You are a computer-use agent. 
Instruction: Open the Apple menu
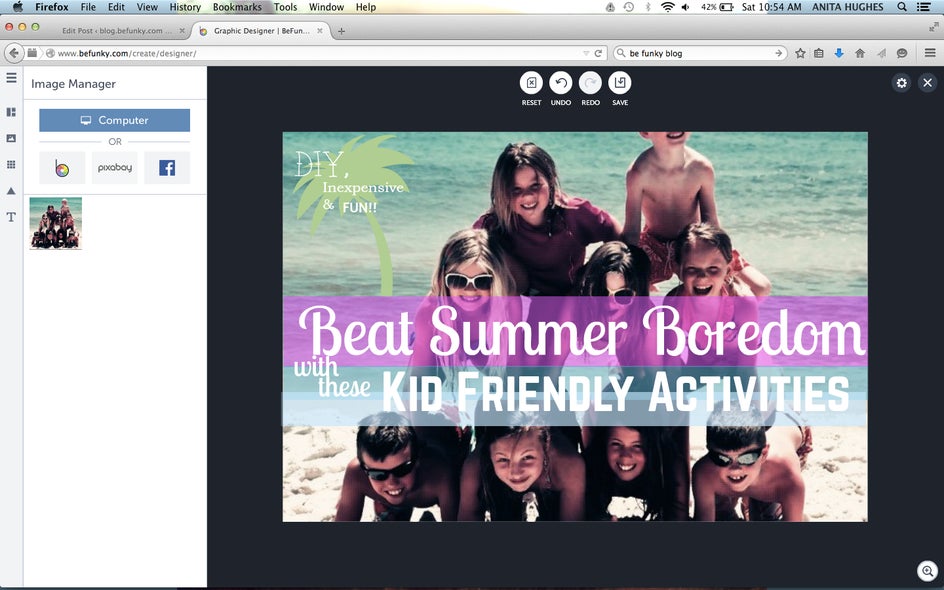17,7
